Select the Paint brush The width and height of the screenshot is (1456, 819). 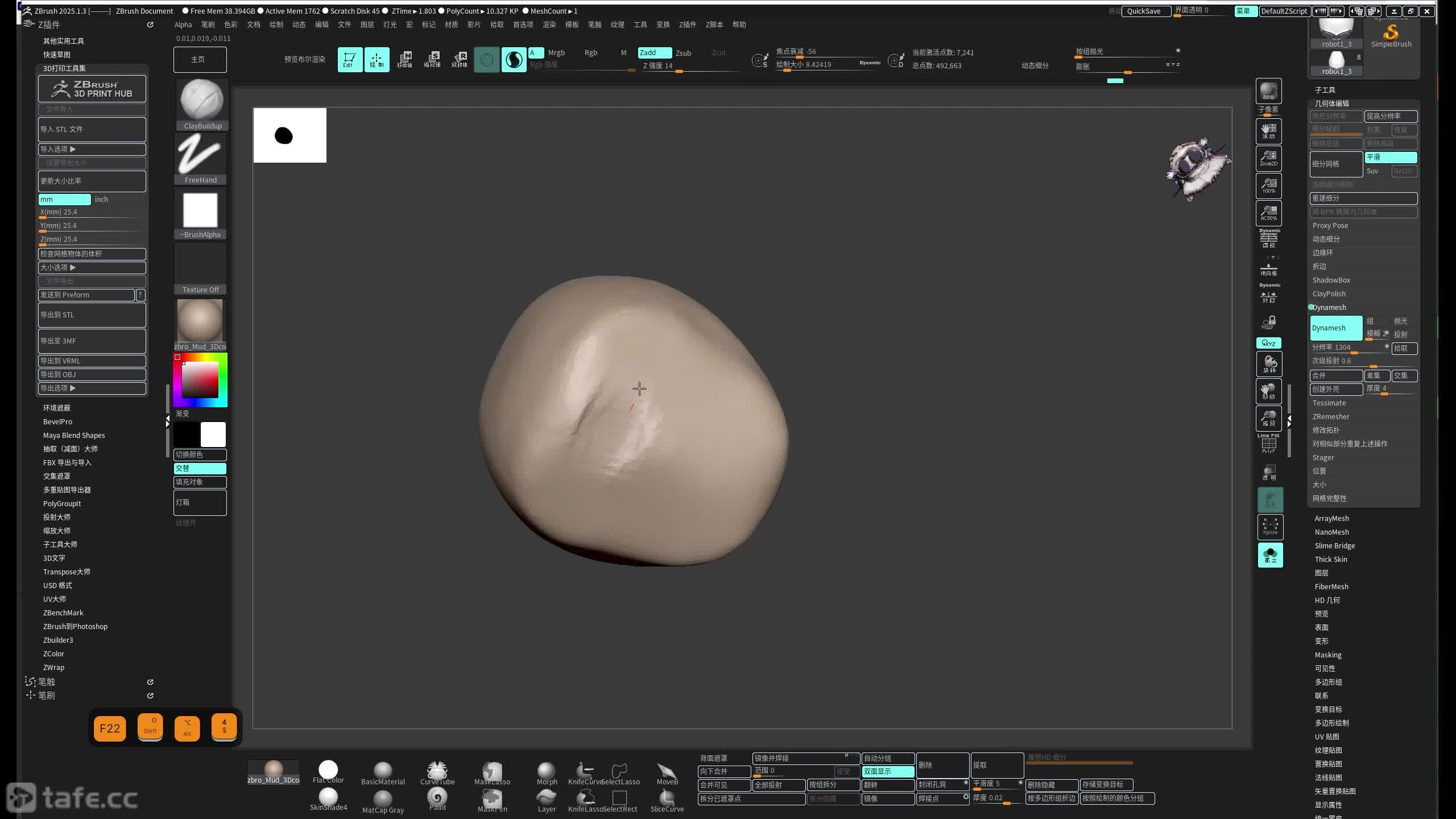pos(437,800)
